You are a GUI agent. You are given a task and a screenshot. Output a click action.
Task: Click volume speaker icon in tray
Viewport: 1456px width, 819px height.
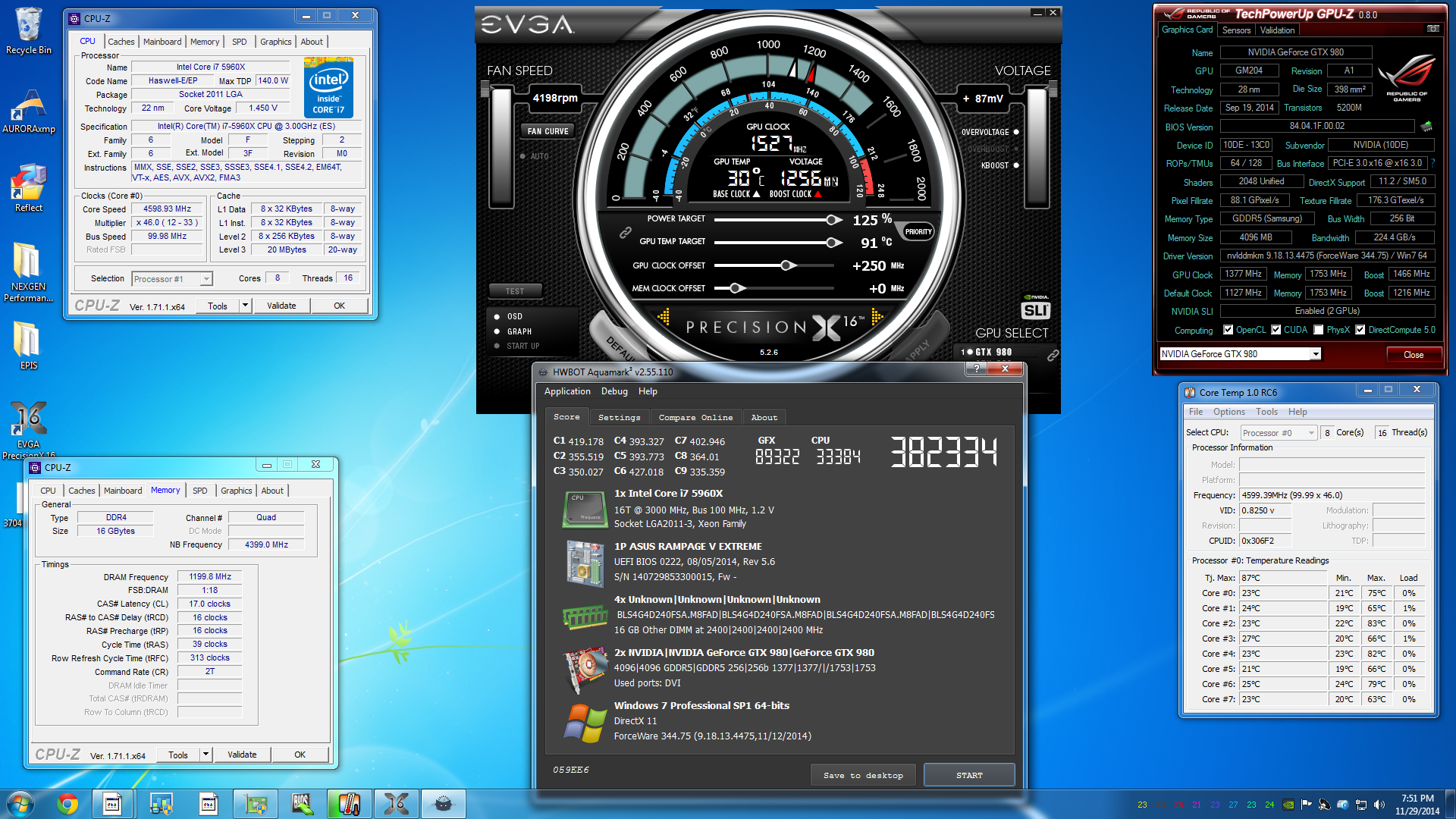[x=1379, y=805]
